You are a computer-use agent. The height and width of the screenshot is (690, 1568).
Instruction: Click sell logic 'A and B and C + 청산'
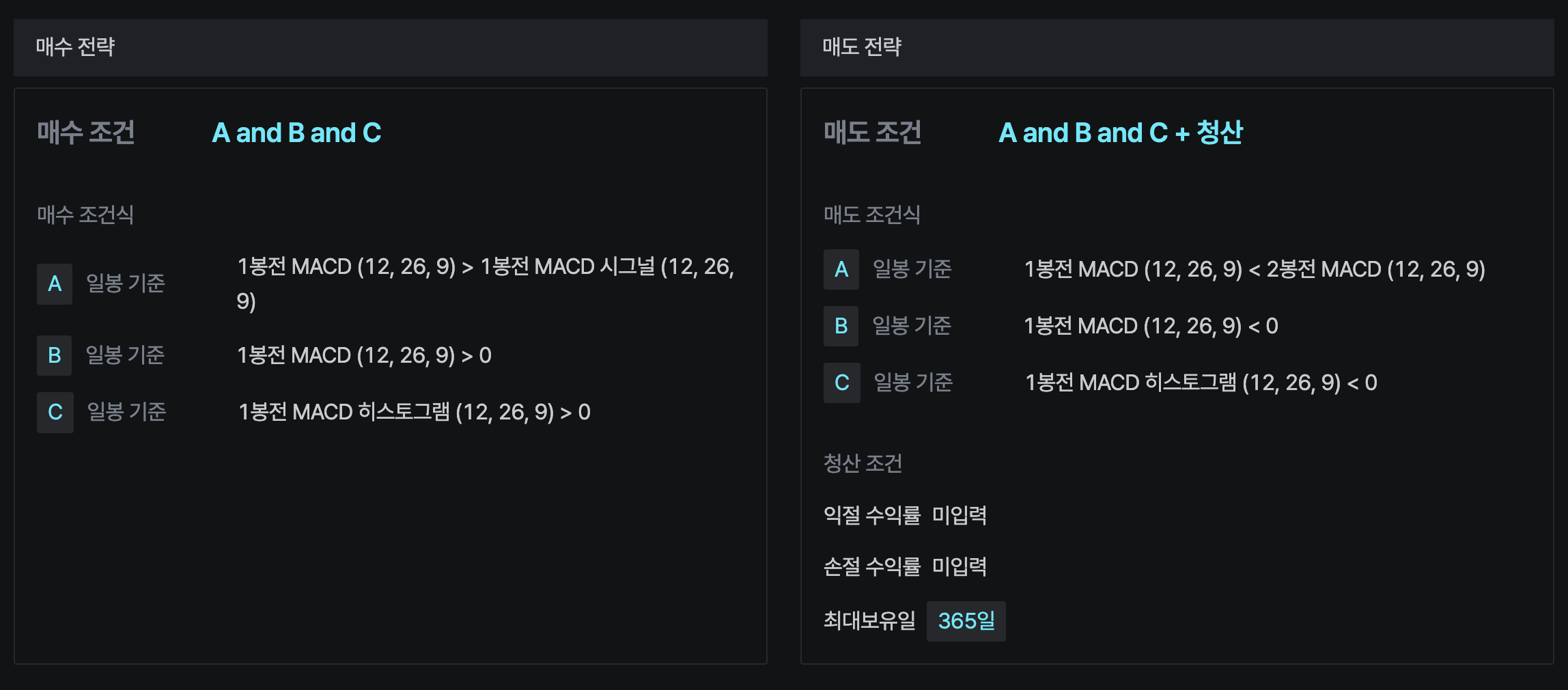(x=1120, y=133)
